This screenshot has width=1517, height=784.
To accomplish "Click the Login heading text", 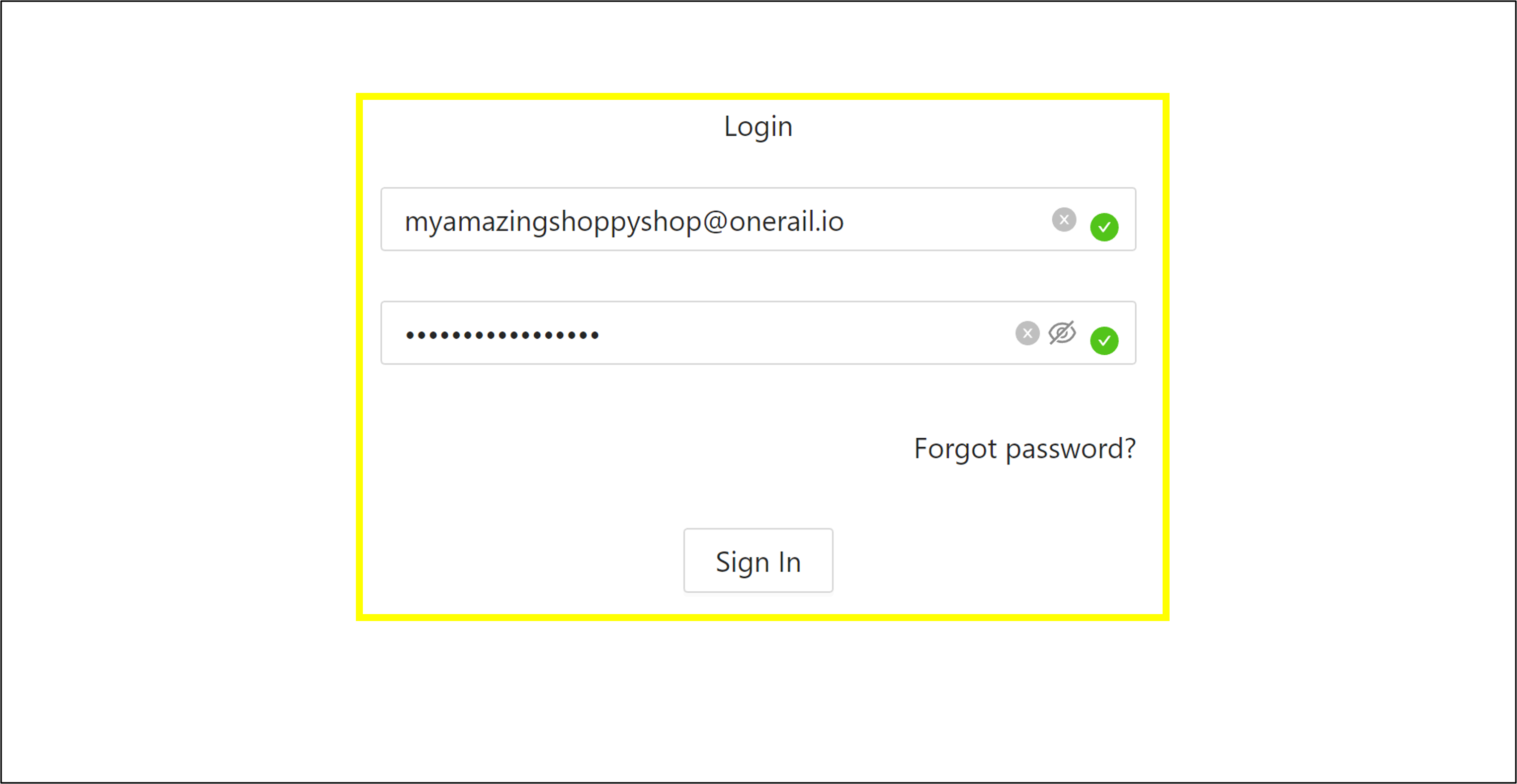I will (x=758, y=127).
